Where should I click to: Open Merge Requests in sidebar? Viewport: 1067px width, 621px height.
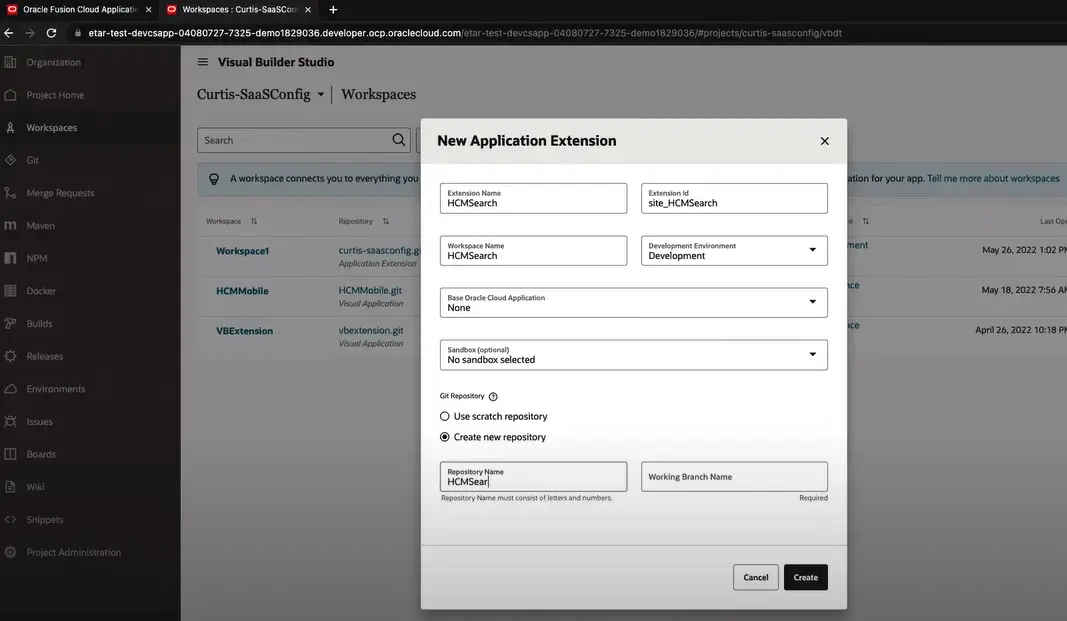(x=61, y=193)
